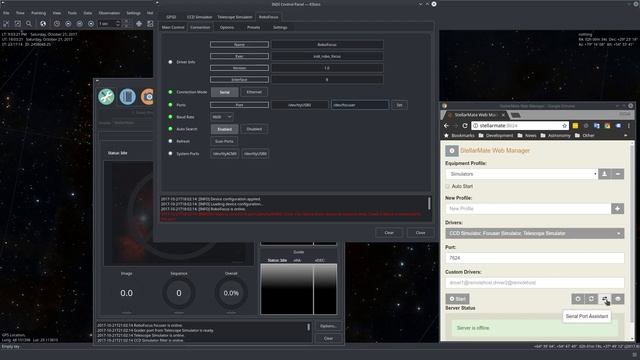640x360 pixels.
Task: Open the Pointing menu in KStars
Action: point(39,13)
